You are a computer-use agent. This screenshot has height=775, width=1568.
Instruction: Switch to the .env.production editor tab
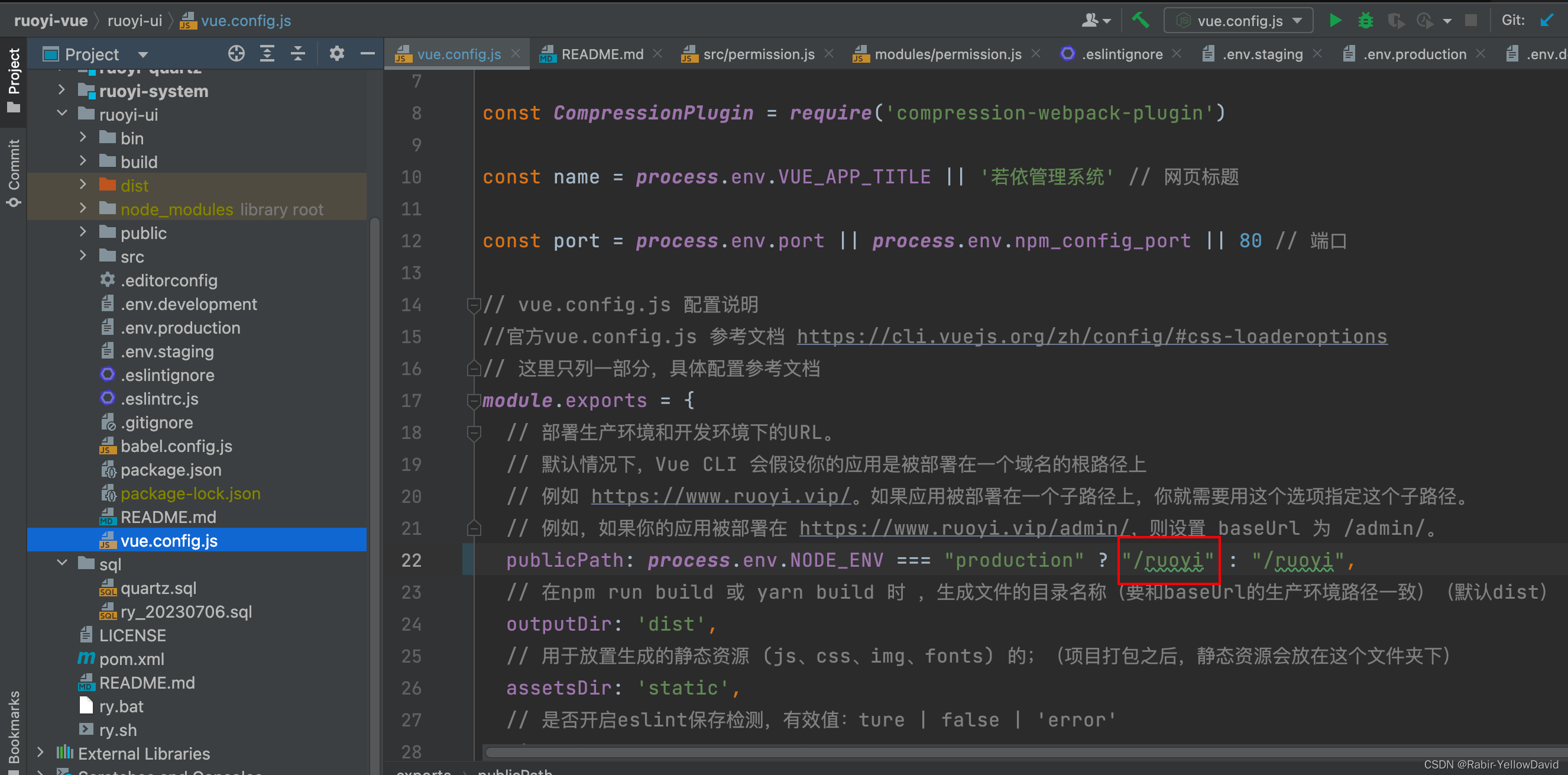click(1414, 54)
